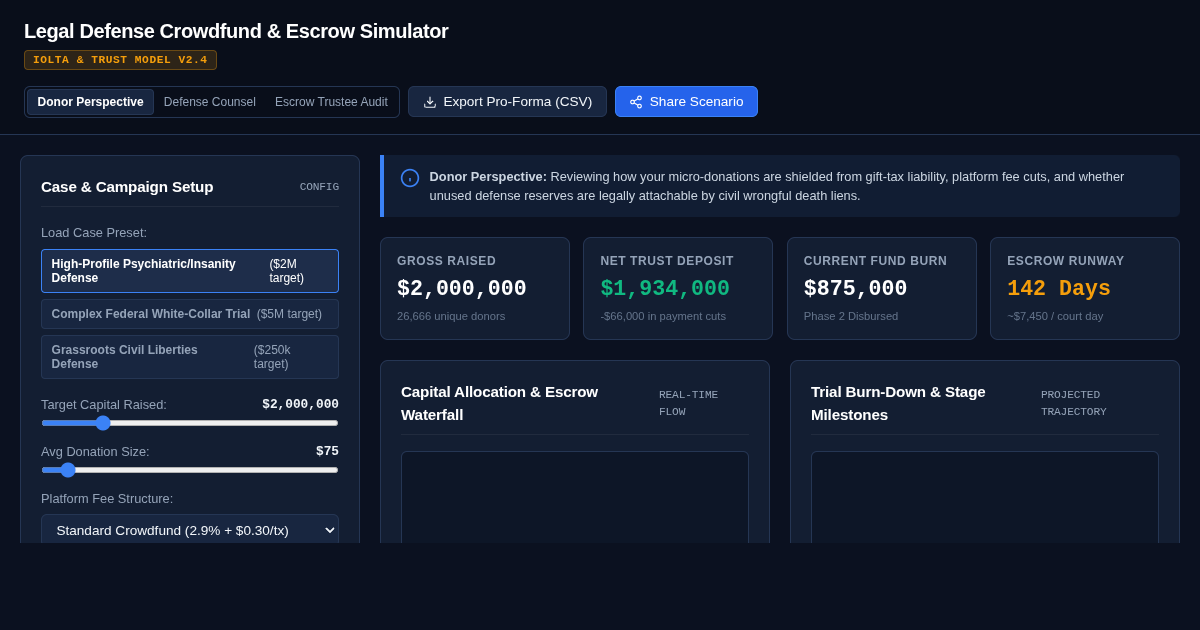Click the Legal Defense Crowdfund & Escrow Simulator title
The image size is (1200, 630).
[x=236, y=31]
